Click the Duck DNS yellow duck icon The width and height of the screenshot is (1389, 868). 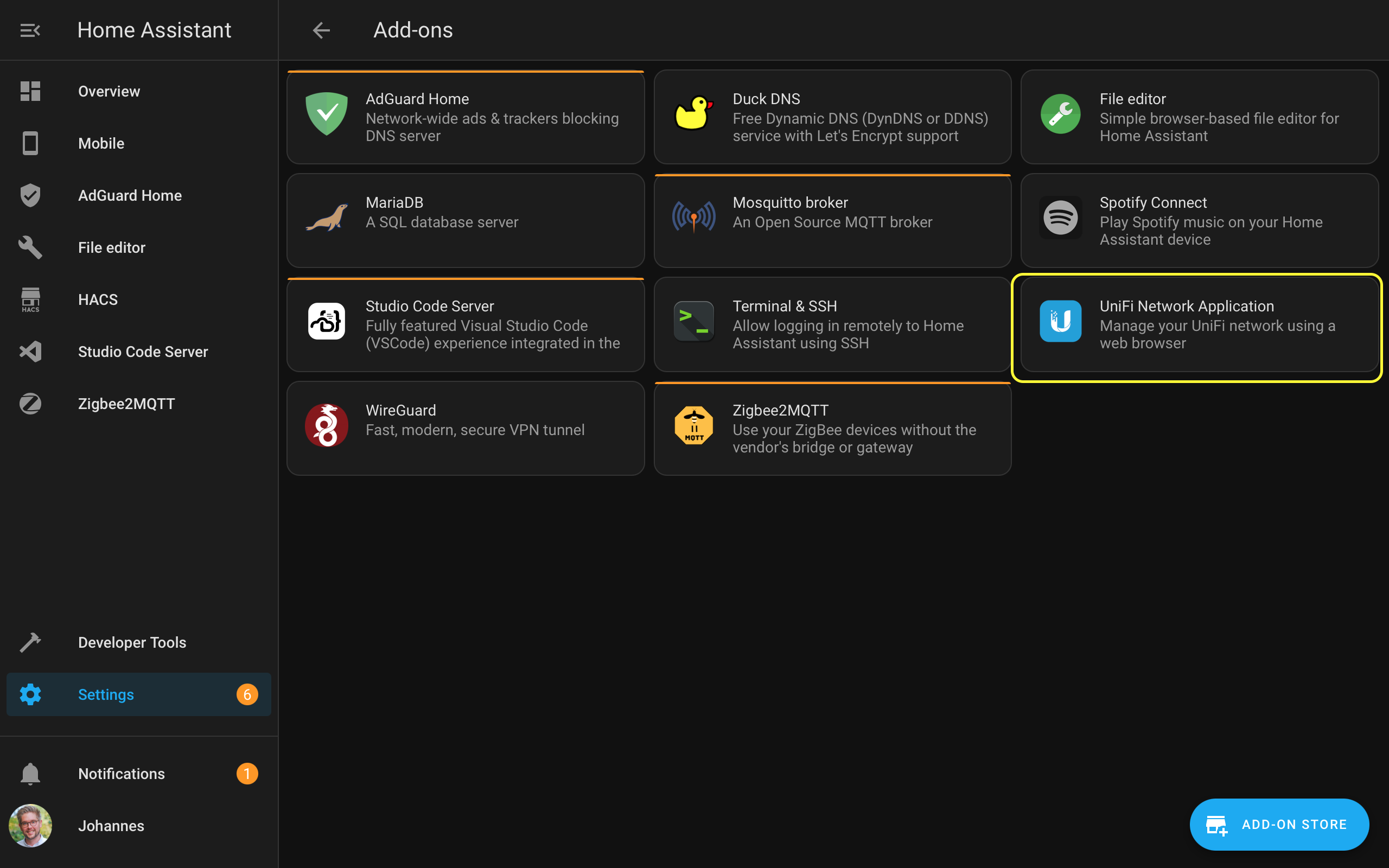click(693, 113)
